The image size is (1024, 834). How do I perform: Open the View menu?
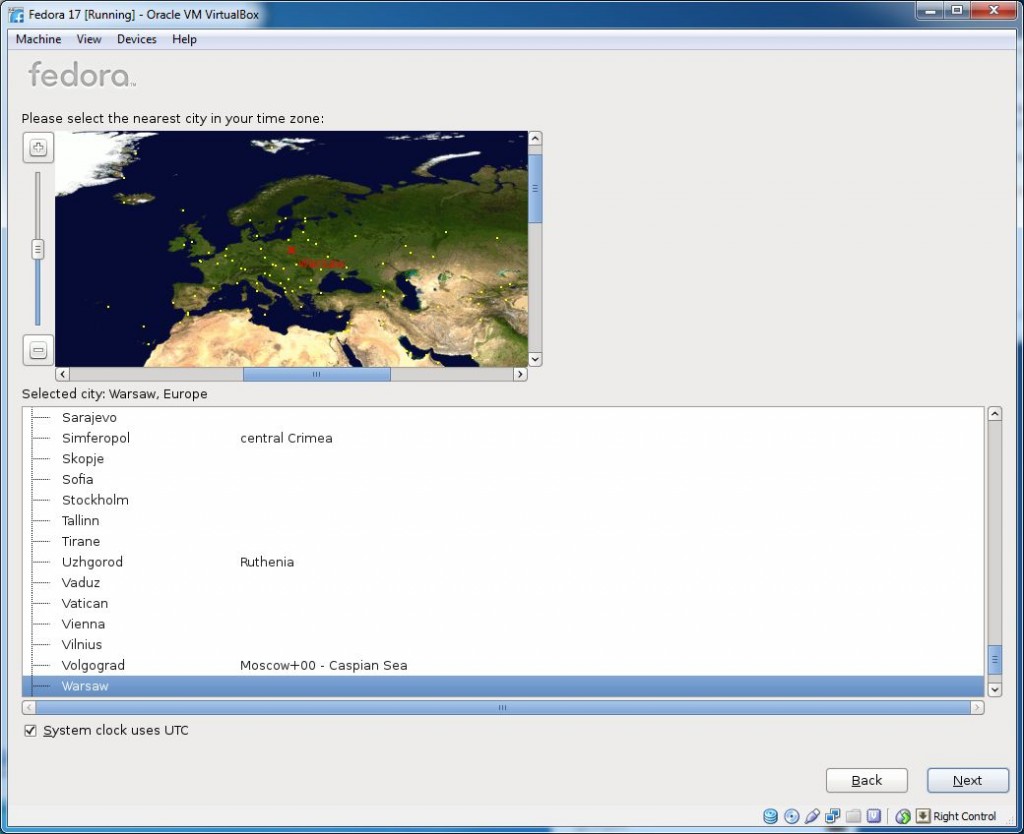[x=89, y=39]
